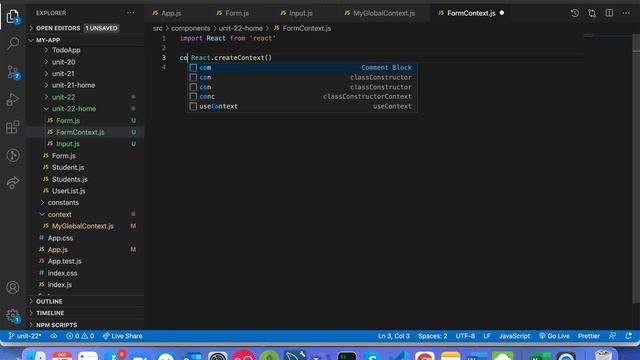The image size is (640, 360).
Task: Choose the Comment Block suggestion
Action: (302, 68)
